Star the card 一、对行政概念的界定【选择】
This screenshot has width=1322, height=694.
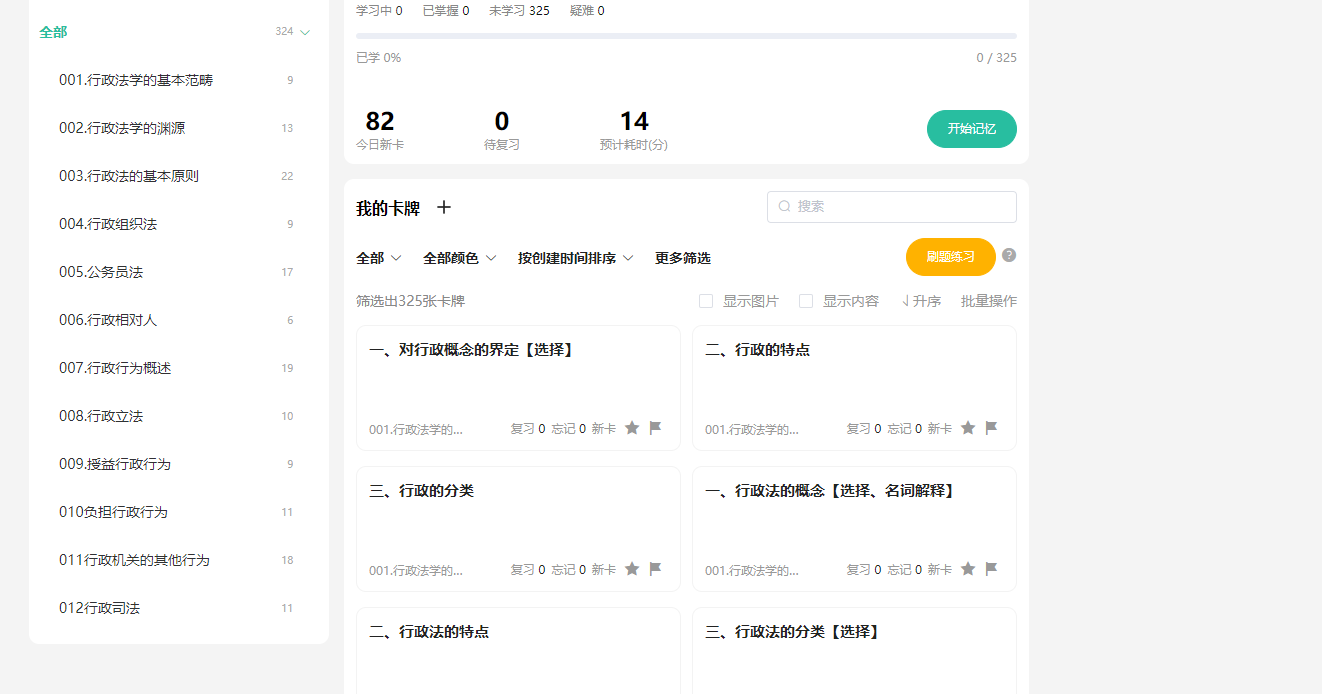(632, 428)
